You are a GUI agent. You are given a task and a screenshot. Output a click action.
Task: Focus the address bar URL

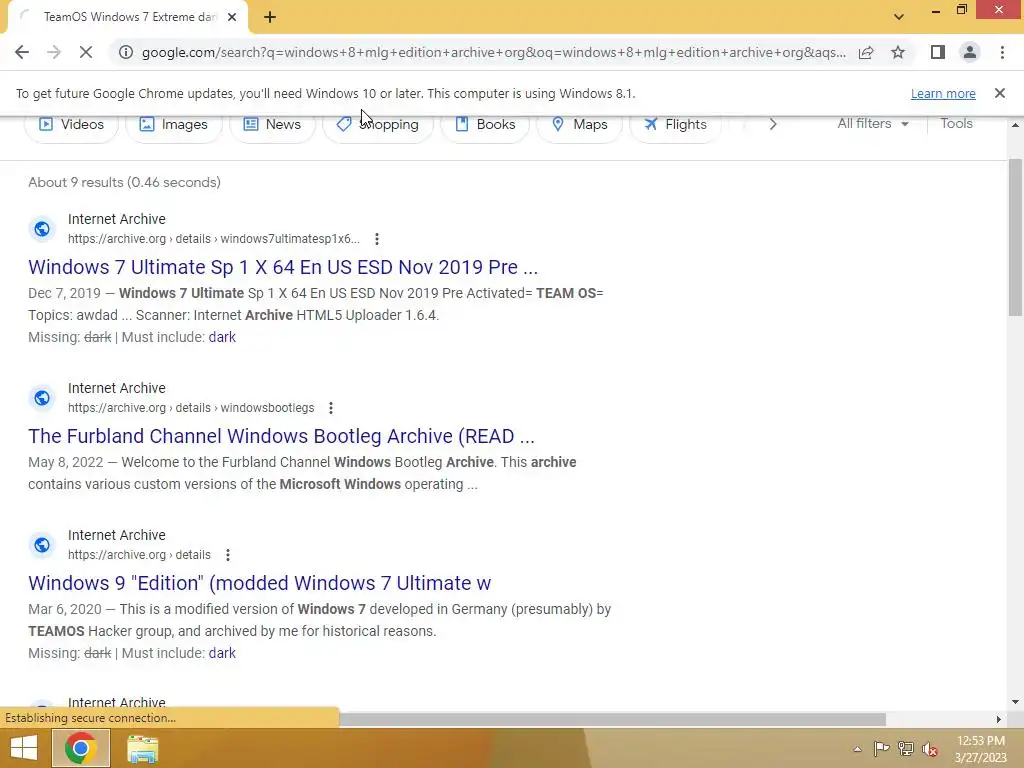coord(493,52)
